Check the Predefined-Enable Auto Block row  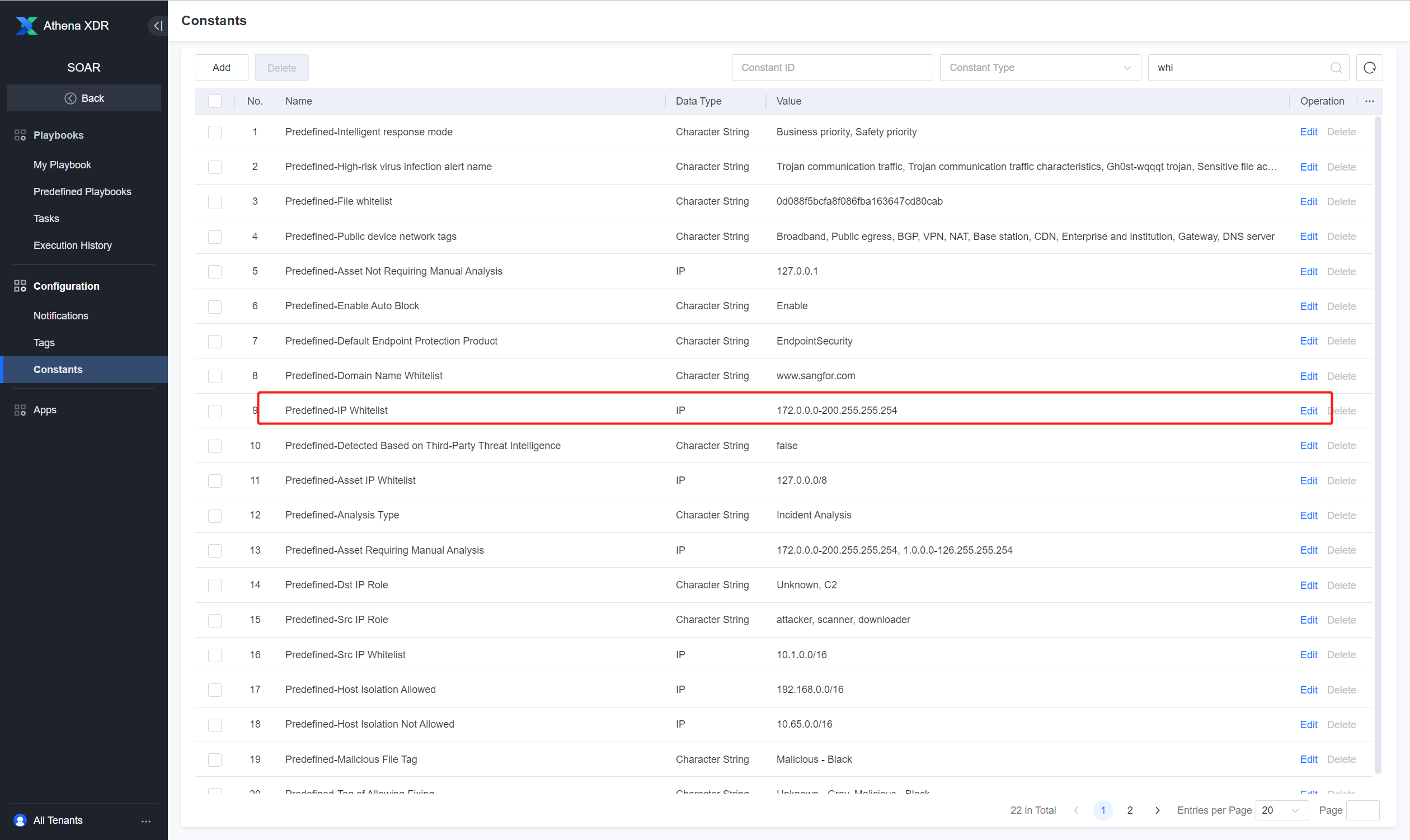tap(215, 306)
